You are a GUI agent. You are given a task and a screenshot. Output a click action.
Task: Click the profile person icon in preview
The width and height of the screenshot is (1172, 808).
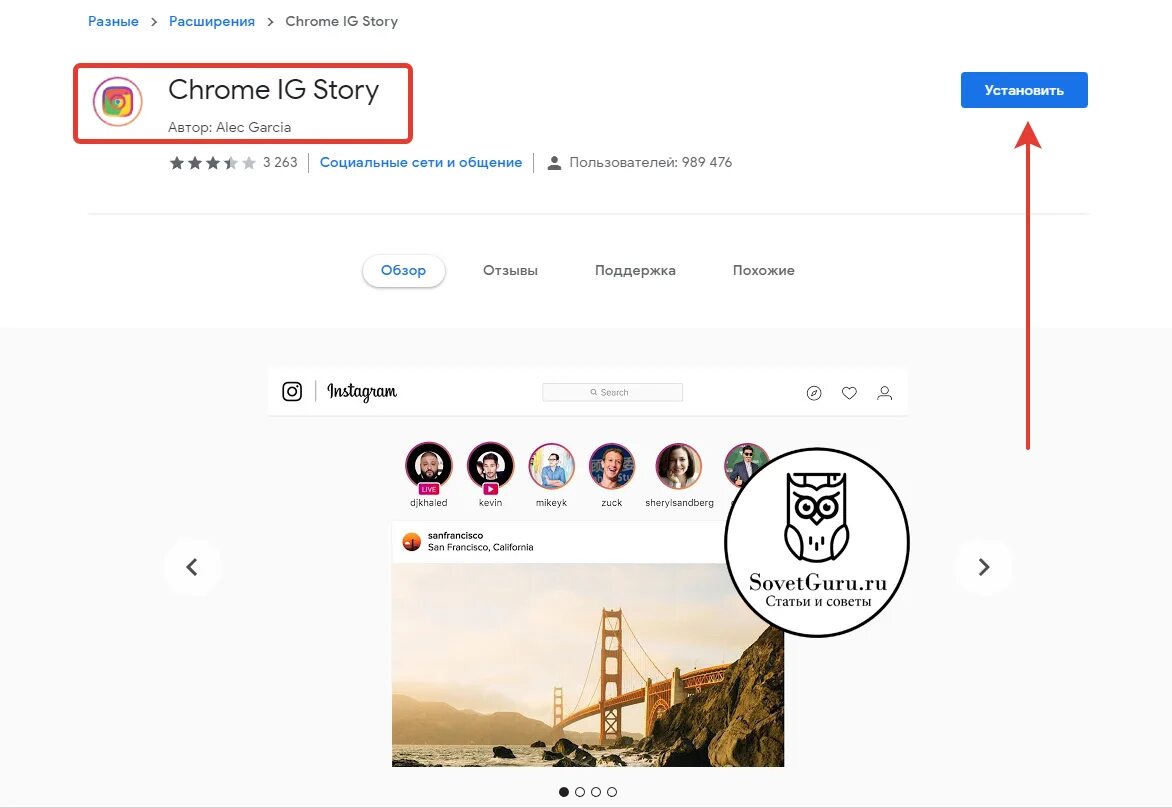point(884,393)
